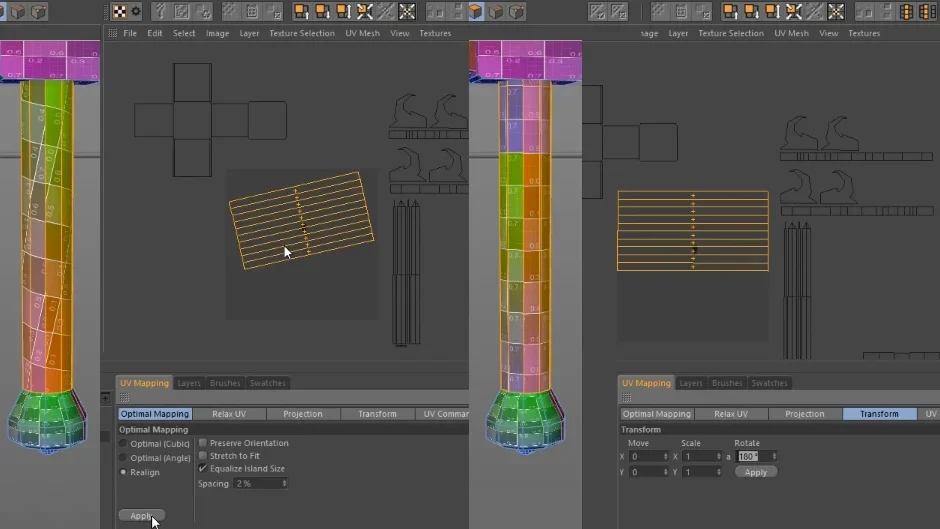Click the first diagonal-striped icon beside the cube icons
The height and width of the screenshot is (529, 940).
[x=596, y=11]
